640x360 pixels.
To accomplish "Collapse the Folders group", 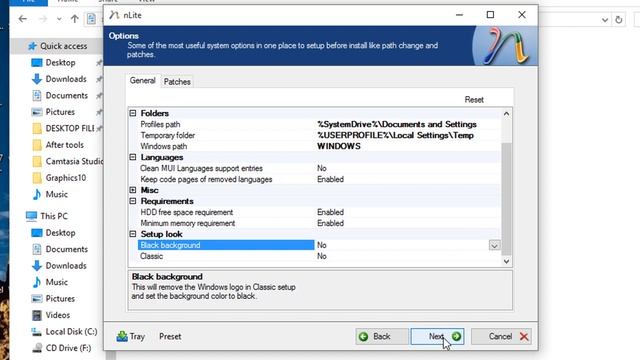I will click(x=133, y=113).
